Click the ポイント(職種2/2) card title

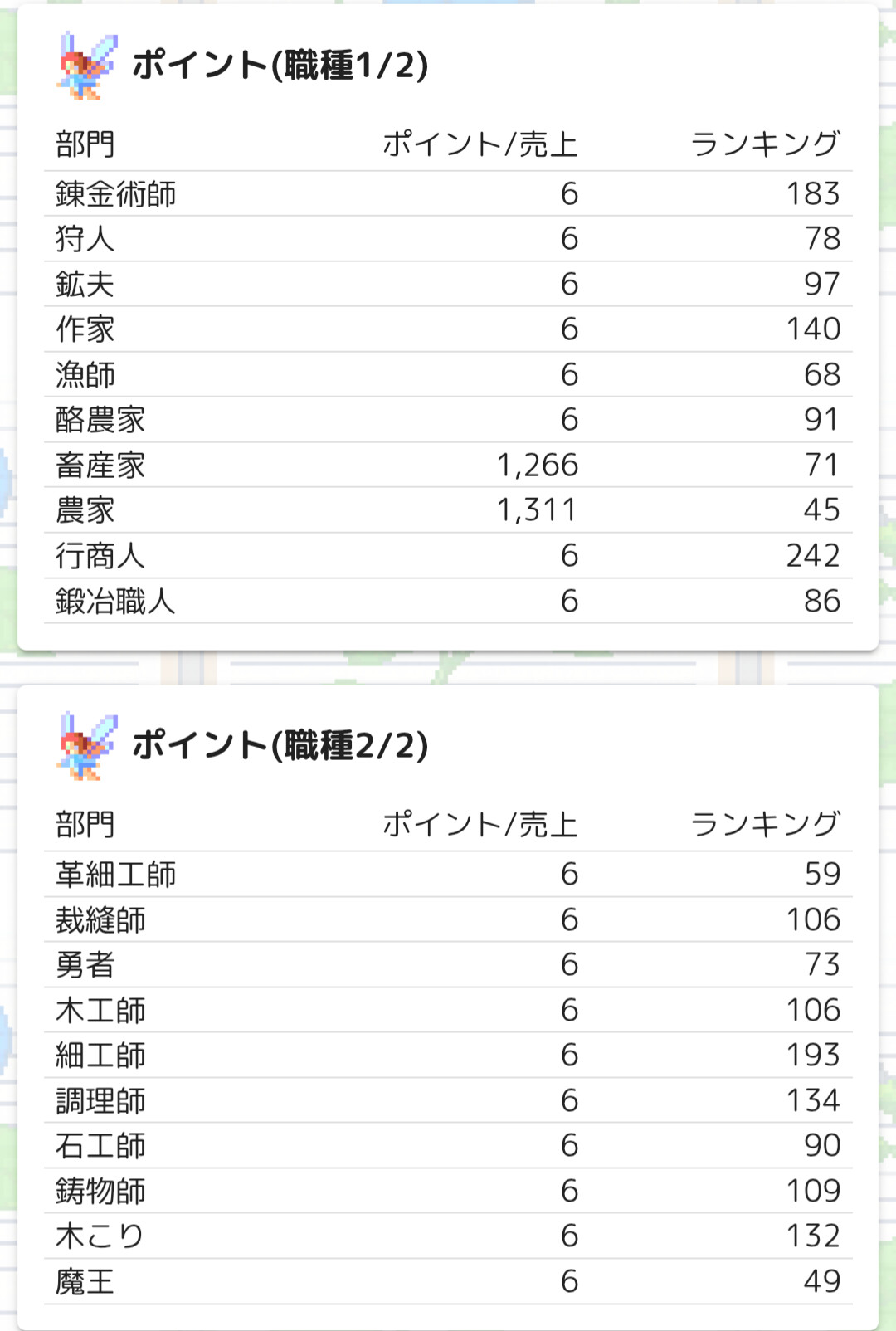point(280,745)
